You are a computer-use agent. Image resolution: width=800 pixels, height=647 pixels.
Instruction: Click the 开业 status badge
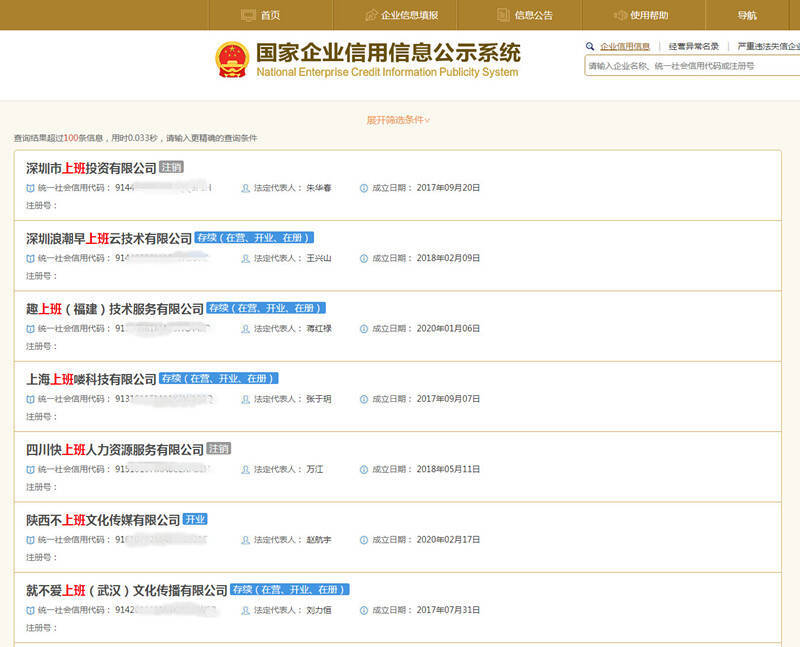click(x=195, y=520)
